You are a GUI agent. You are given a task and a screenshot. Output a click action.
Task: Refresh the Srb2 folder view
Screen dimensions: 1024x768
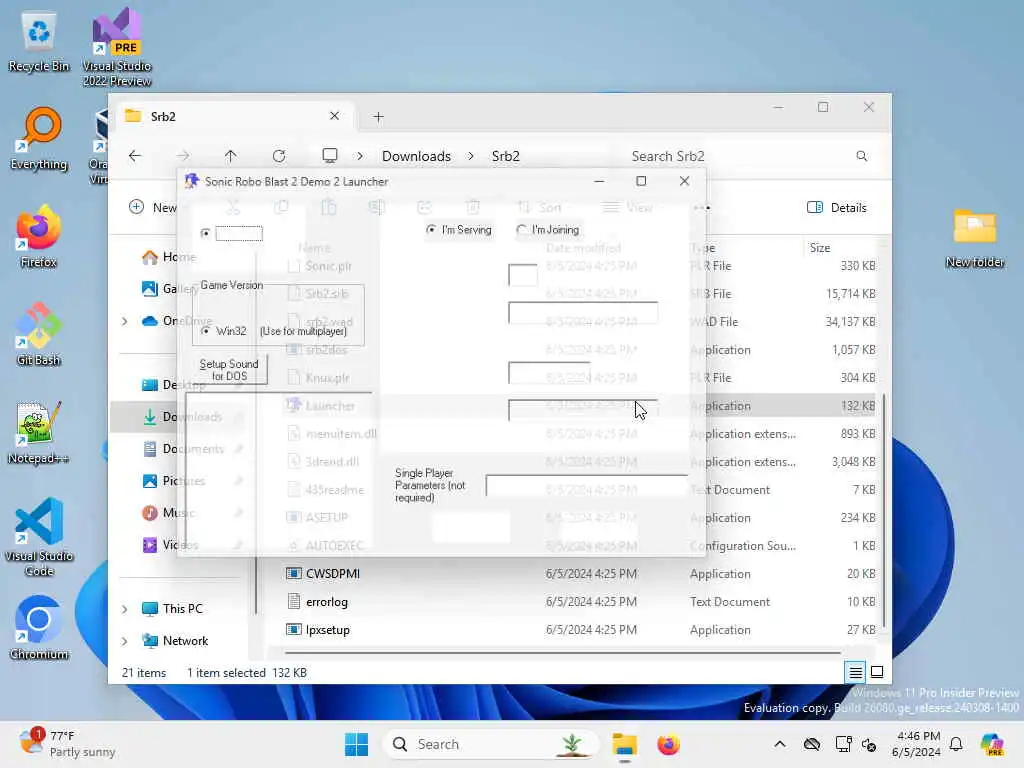click(x=279, y=156)
